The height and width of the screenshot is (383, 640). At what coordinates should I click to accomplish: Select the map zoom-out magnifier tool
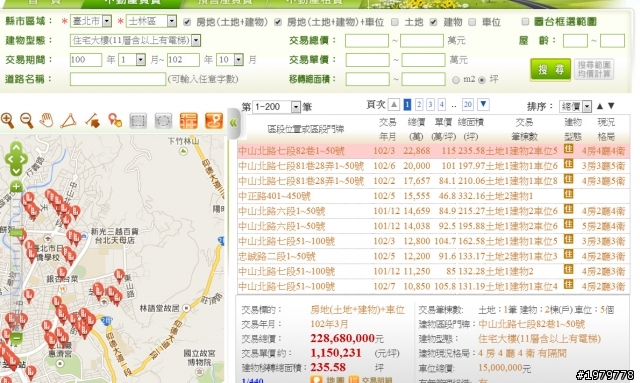click(27, 121)
